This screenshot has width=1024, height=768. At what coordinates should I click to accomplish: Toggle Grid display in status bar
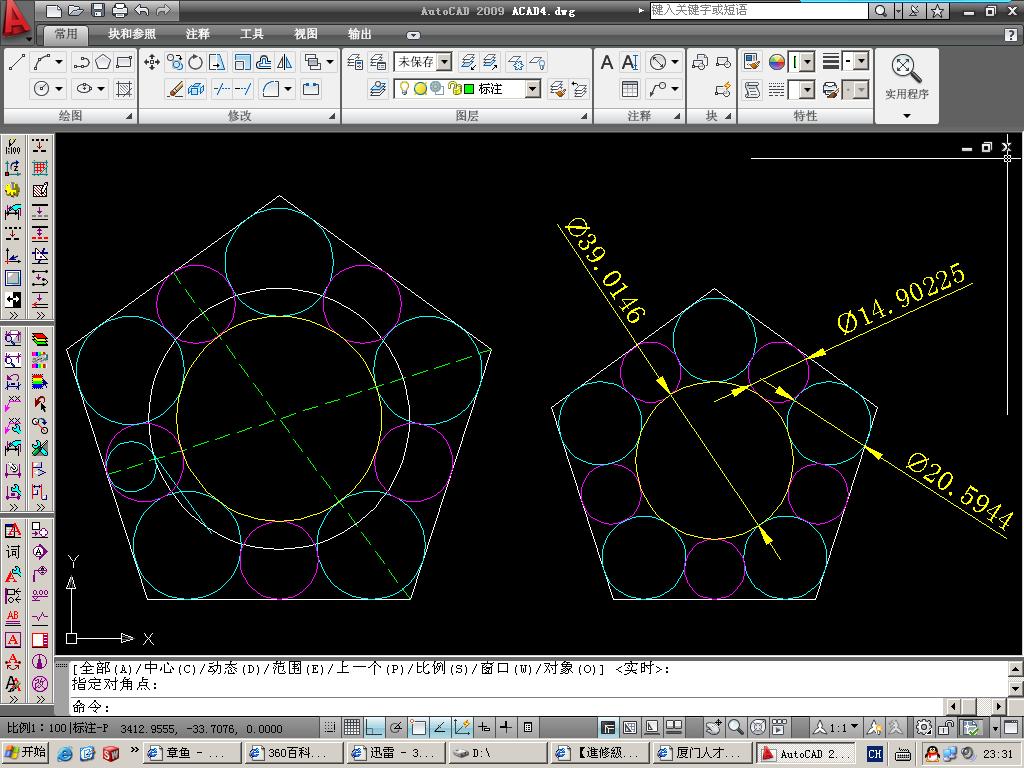tap(352, 727)
